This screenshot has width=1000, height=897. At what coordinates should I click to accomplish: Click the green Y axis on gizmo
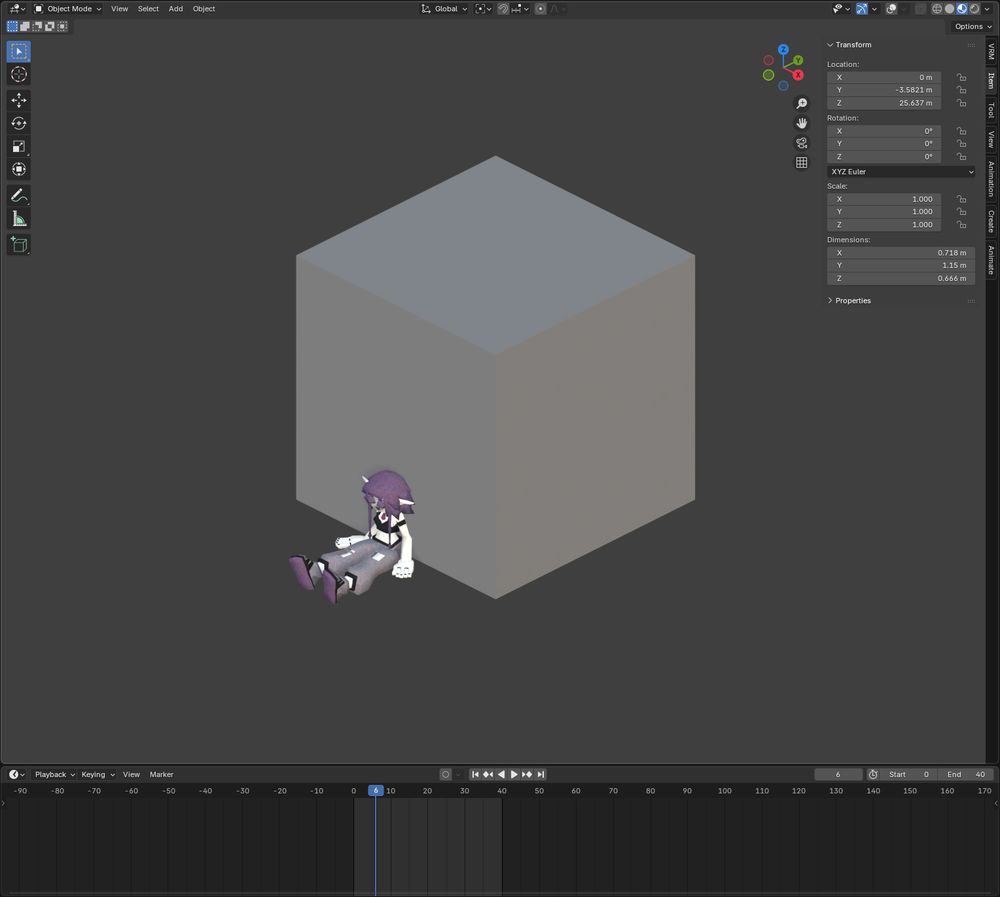point(798,60)
